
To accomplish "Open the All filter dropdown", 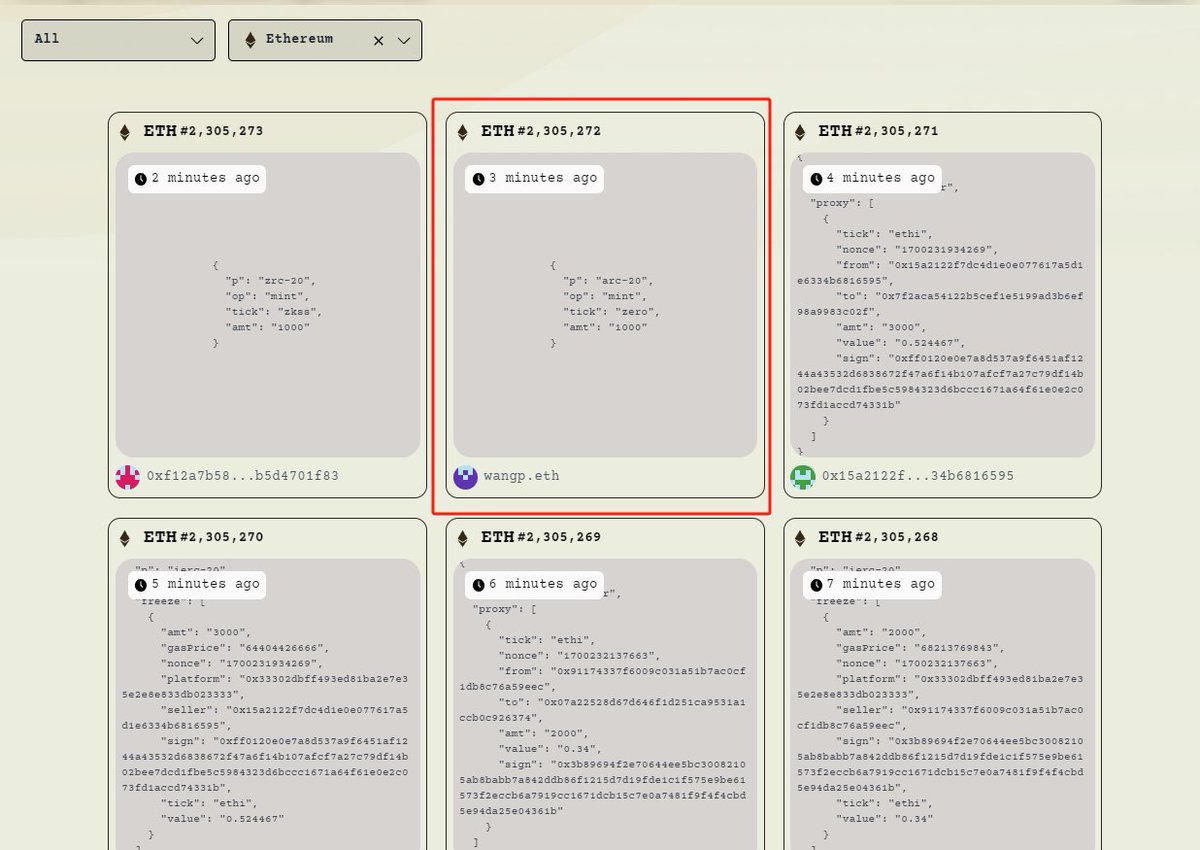I will tap(118, 40).
